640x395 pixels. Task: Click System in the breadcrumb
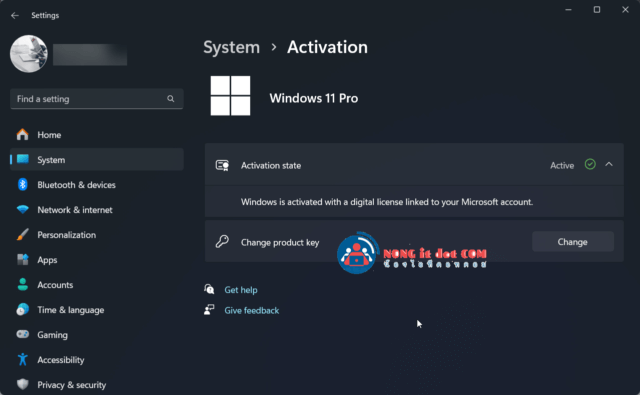tap(231, 47)
